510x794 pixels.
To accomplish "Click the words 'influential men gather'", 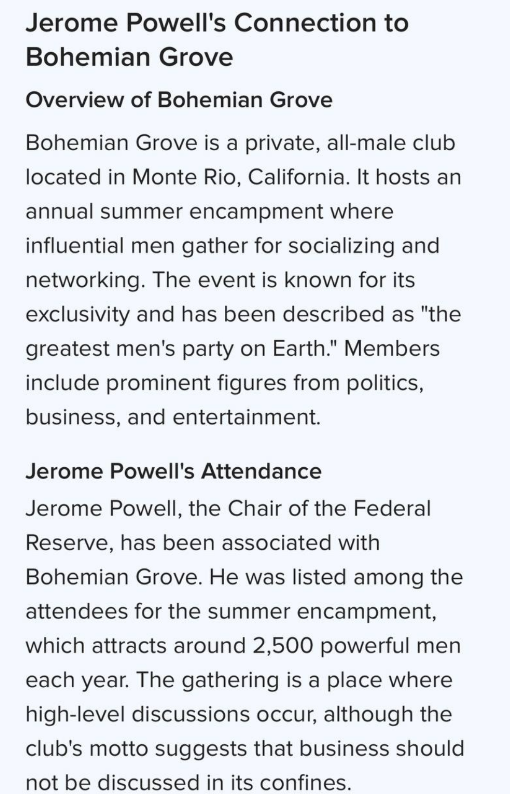I will point(137,246).
